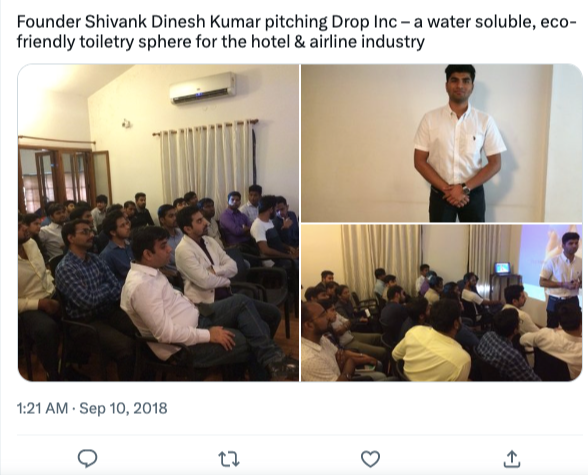
Task: Click the small monitor in presentation photo
Action: pos(502,268)
